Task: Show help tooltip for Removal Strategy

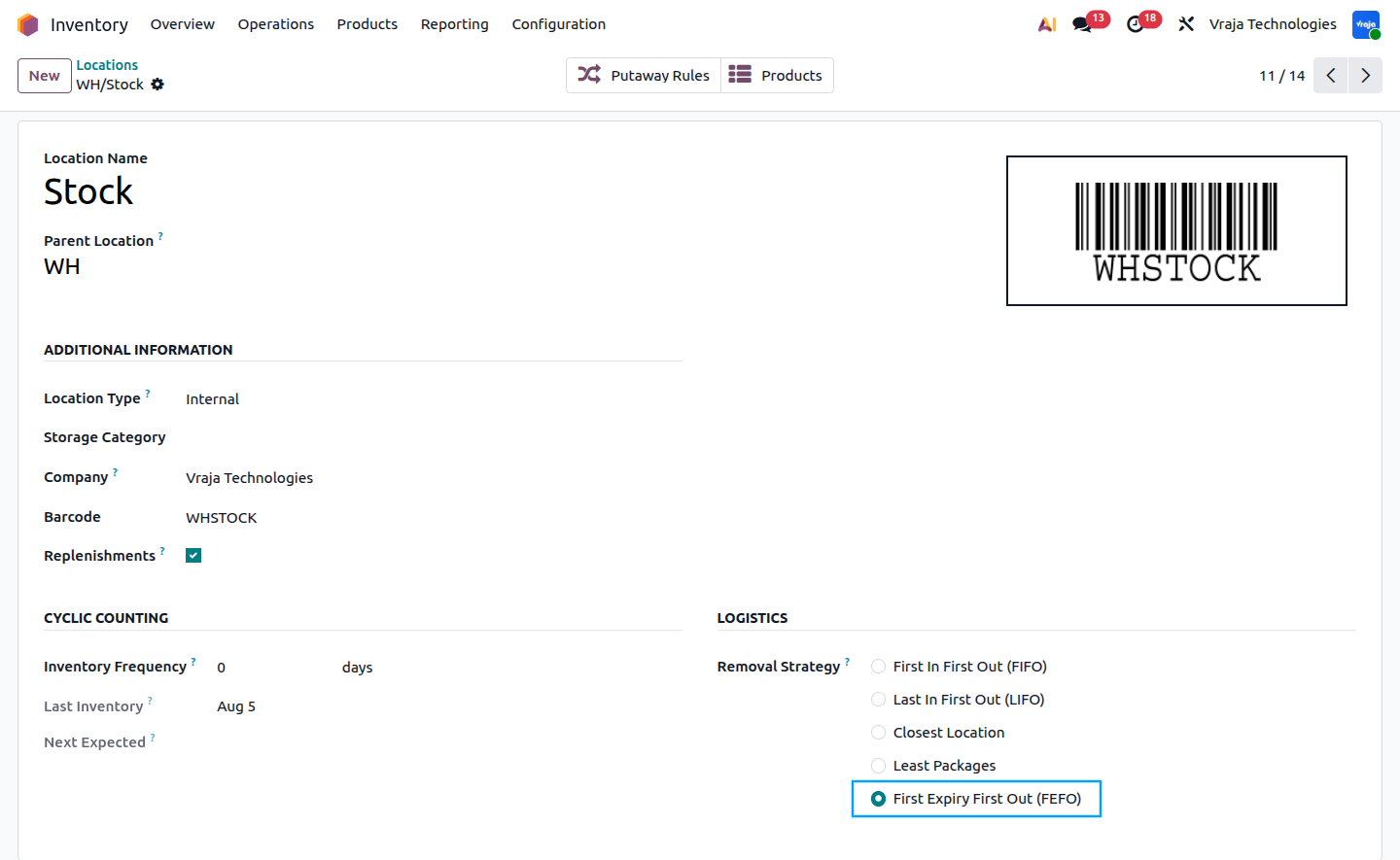Action: (x=847, y=662)
